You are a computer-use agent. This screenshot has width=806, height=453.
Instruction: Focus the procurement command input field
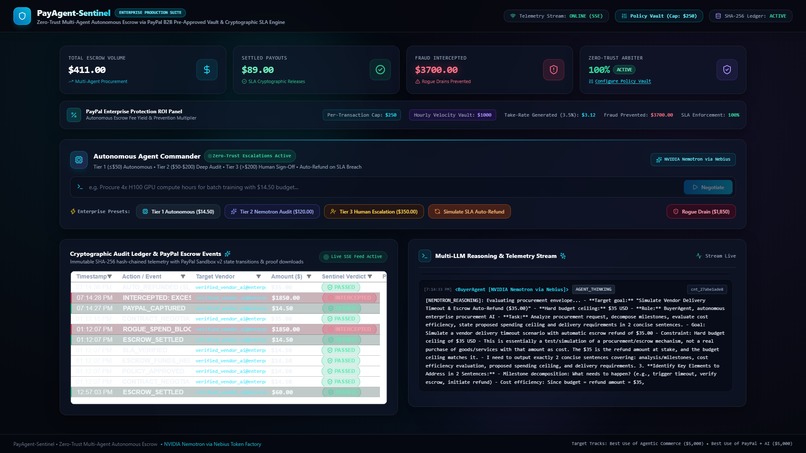click(383, 187)
